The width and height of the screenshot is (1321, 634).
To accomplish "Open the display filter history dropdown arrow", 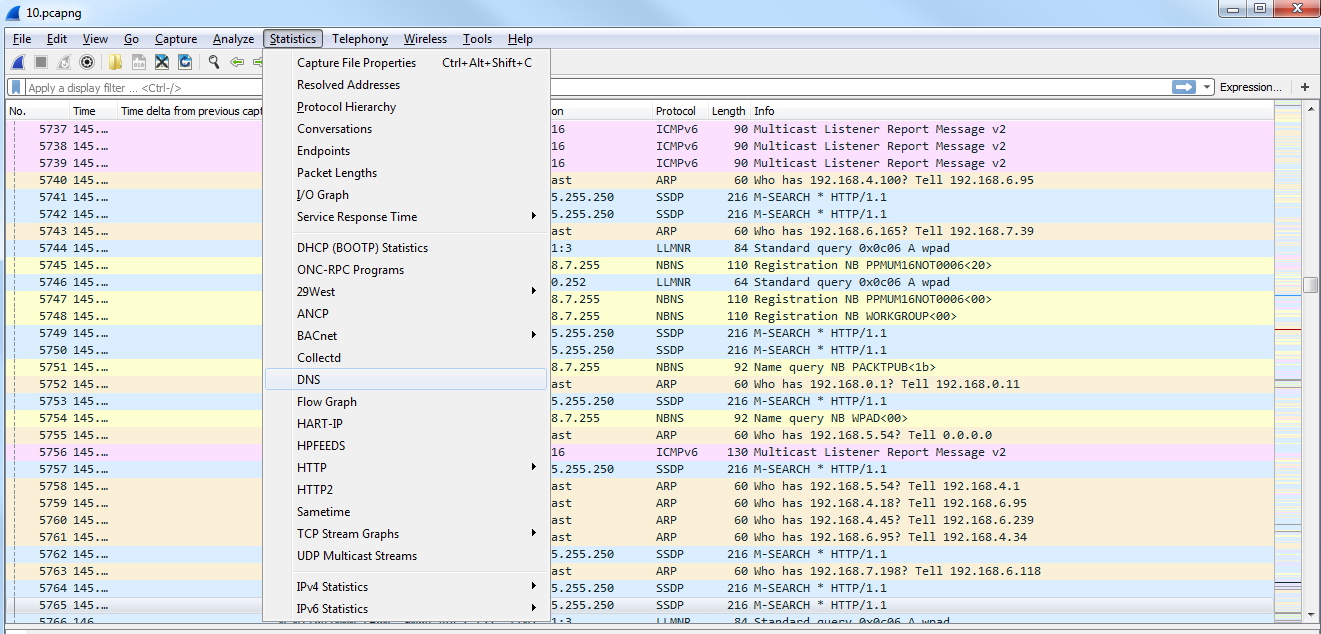I will pos(1207,87).
